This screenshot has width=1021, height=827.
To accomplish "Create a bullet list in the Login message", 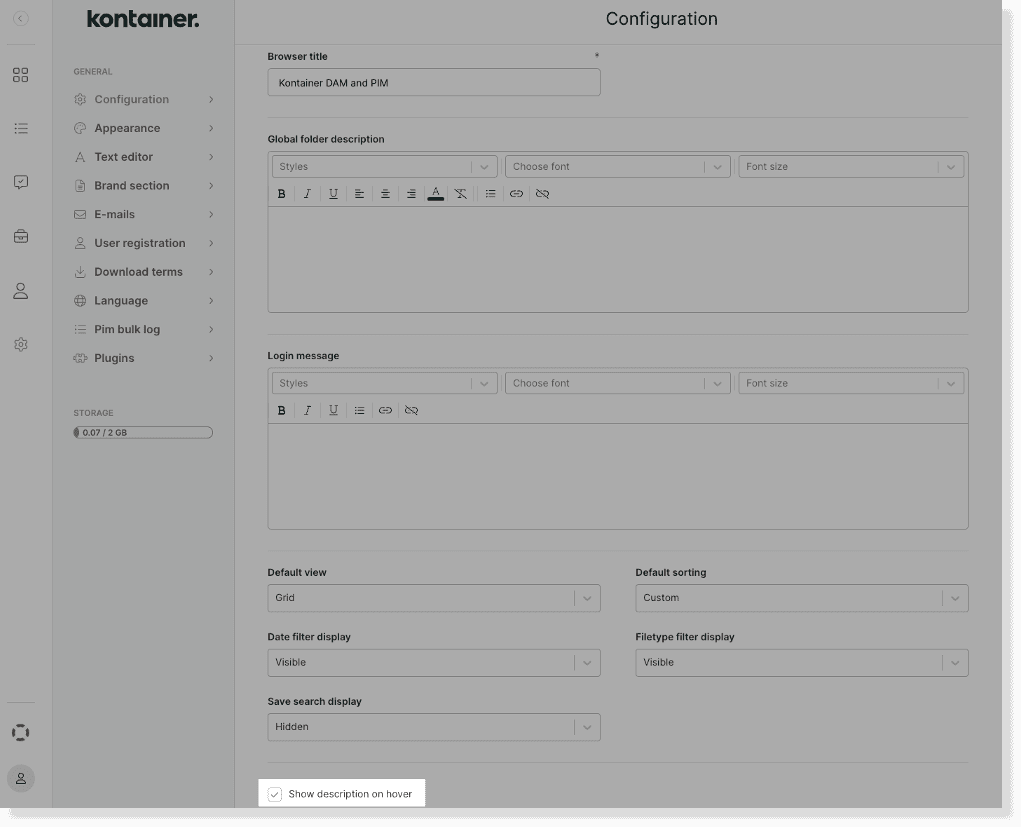I will click(x=359, y=410).
